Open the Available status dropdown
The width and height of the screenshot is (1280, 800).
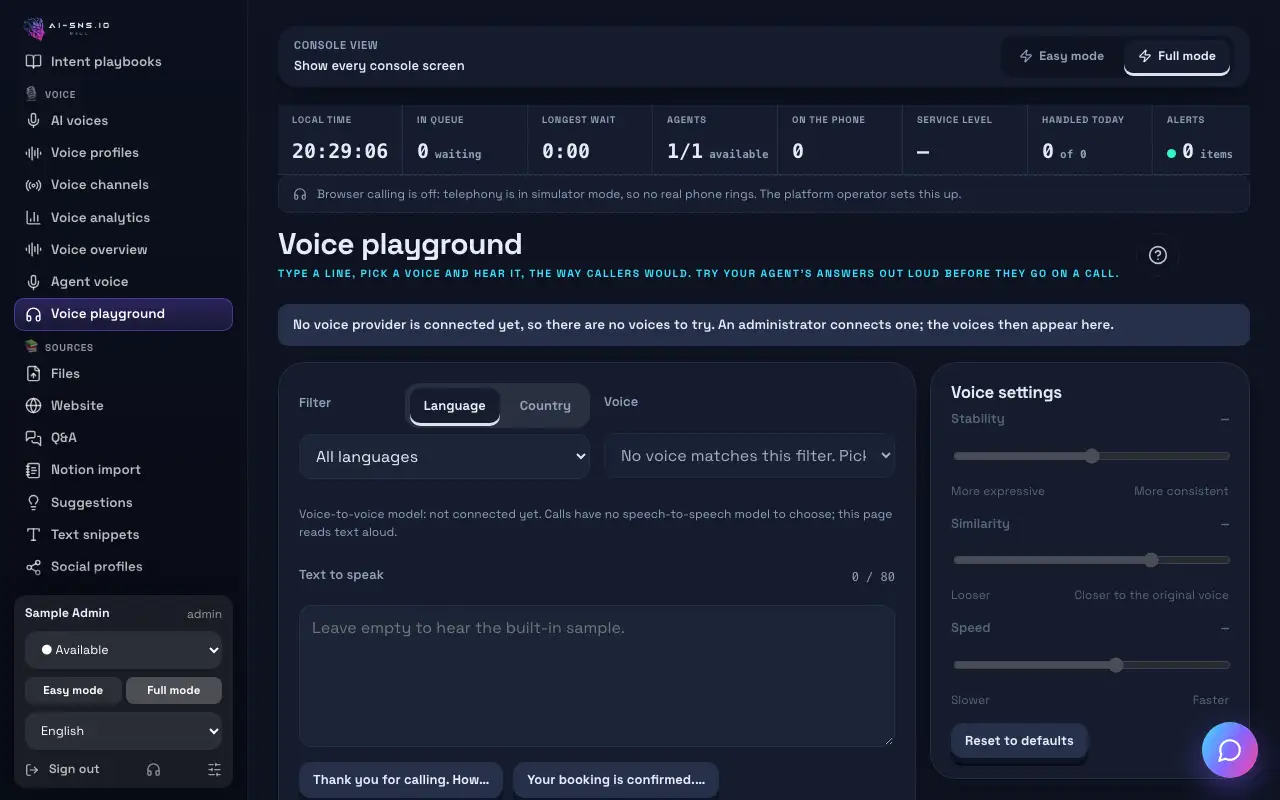point(123,650)
